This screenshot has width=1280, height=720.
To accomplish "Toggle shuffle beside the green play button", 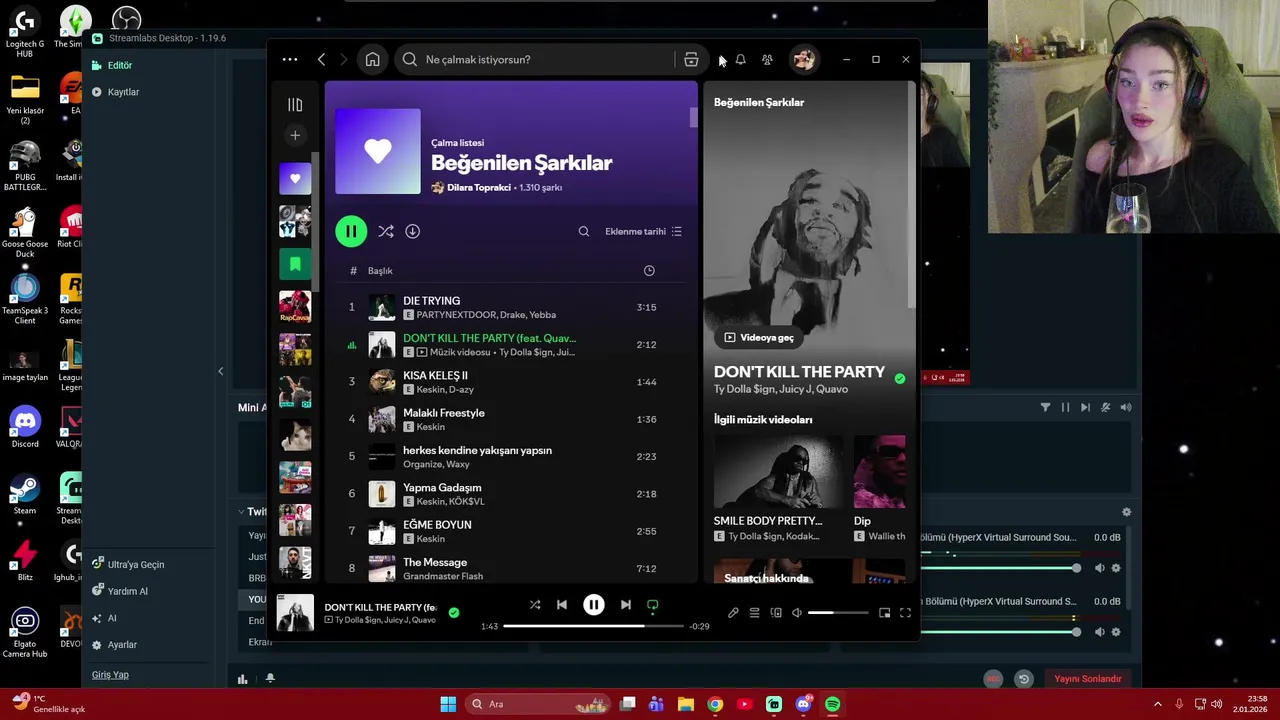I will [385, 231].
